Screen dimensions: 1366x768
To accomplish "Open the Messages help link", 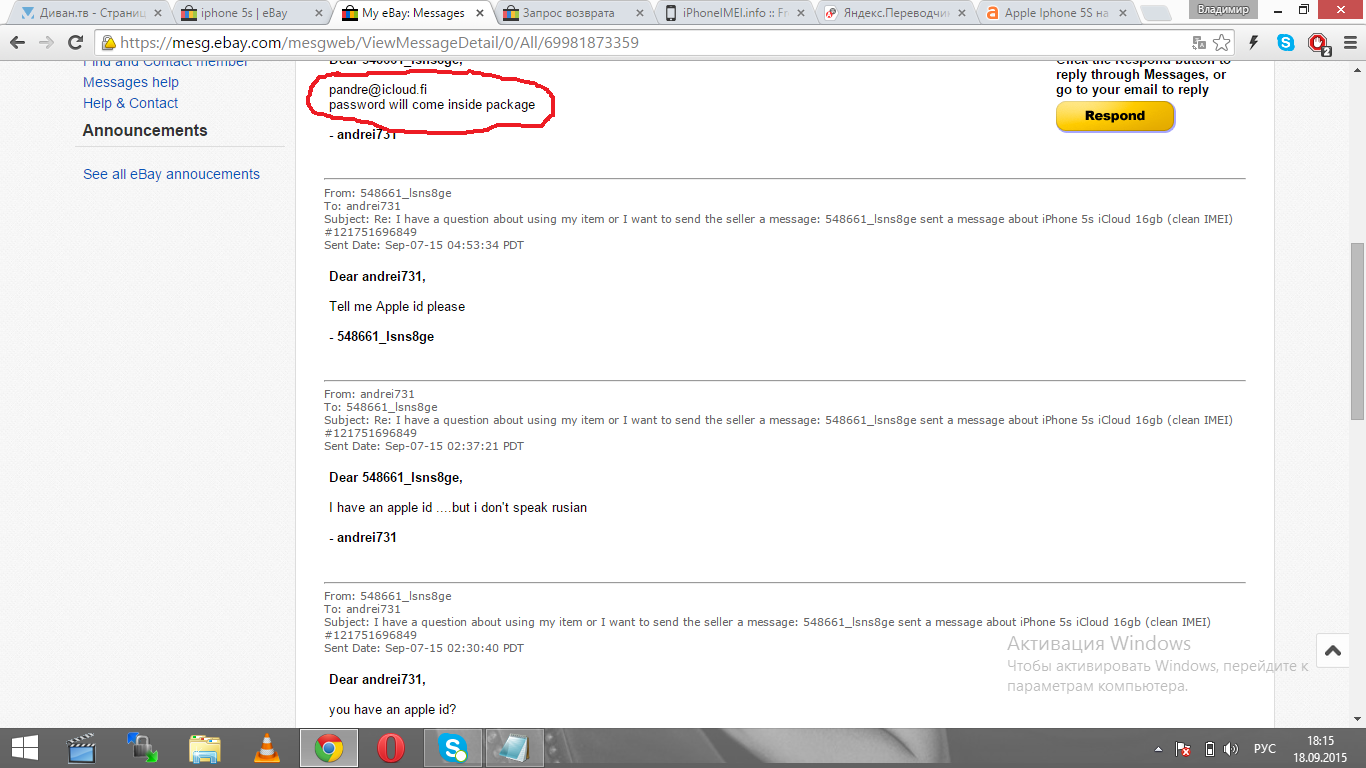I will point(131,82).
